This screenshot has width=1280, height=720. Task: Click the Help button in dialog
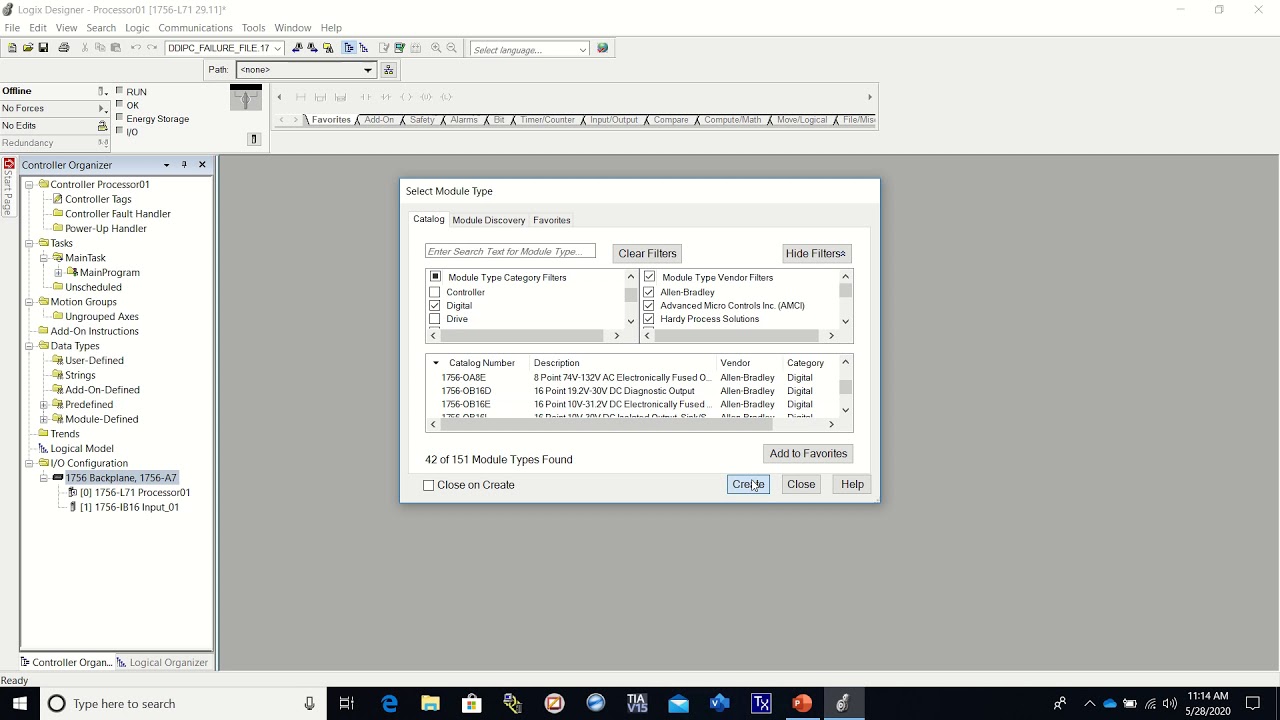pos(852,484)
